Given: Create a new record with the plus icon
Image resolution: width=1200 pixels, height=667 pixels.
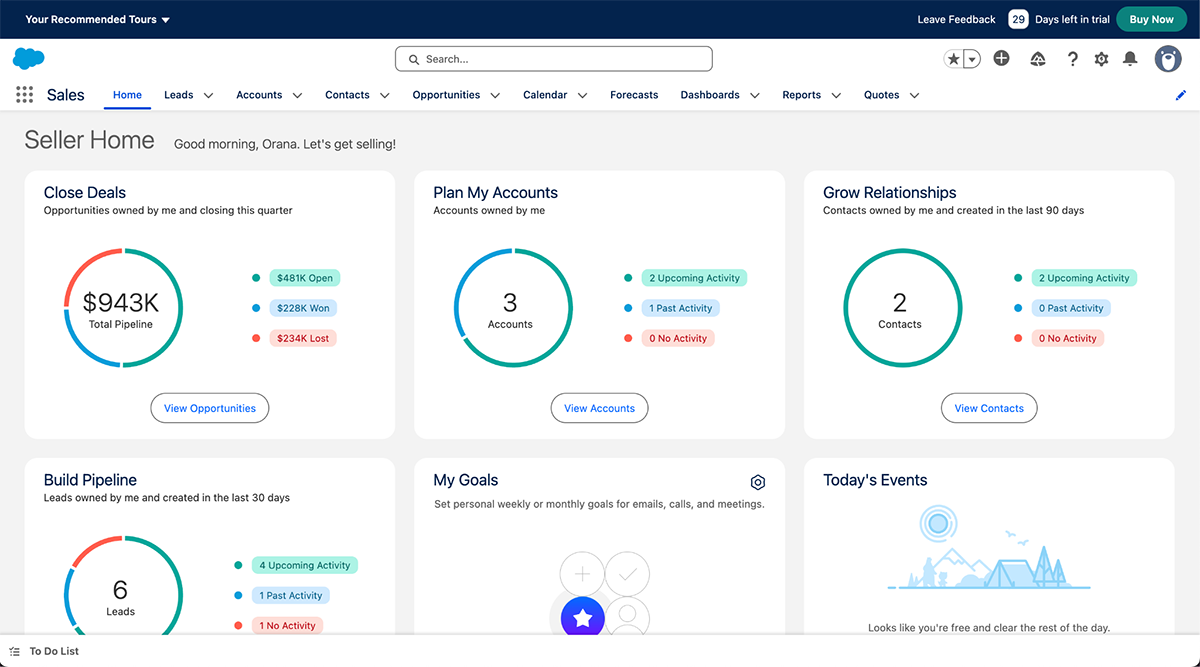Looking at the screenshot, I should (x=1001, y=59).
